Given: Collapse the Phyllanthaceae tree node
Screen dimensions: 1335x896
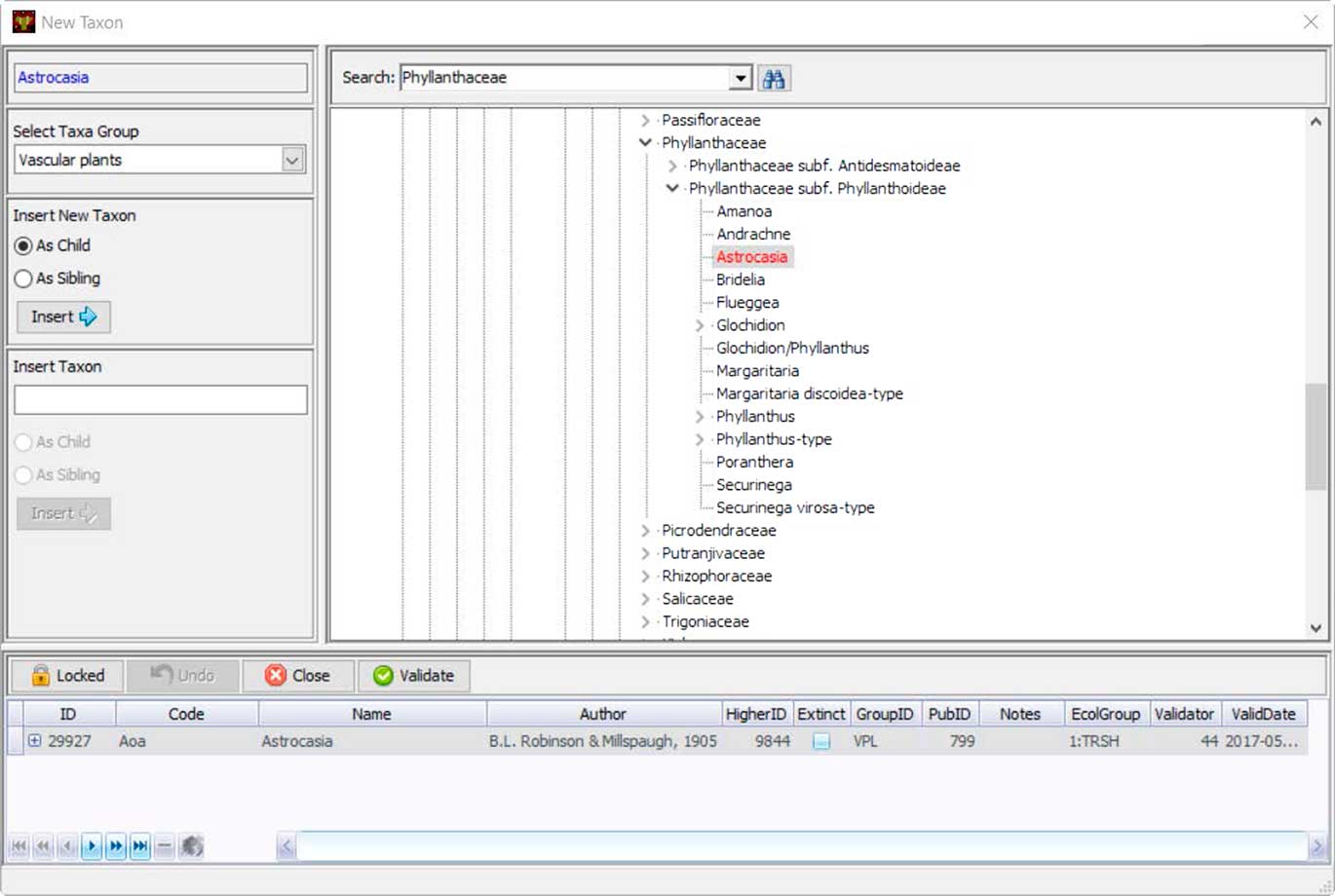Looking at the screenshot, I should (645, 143).
